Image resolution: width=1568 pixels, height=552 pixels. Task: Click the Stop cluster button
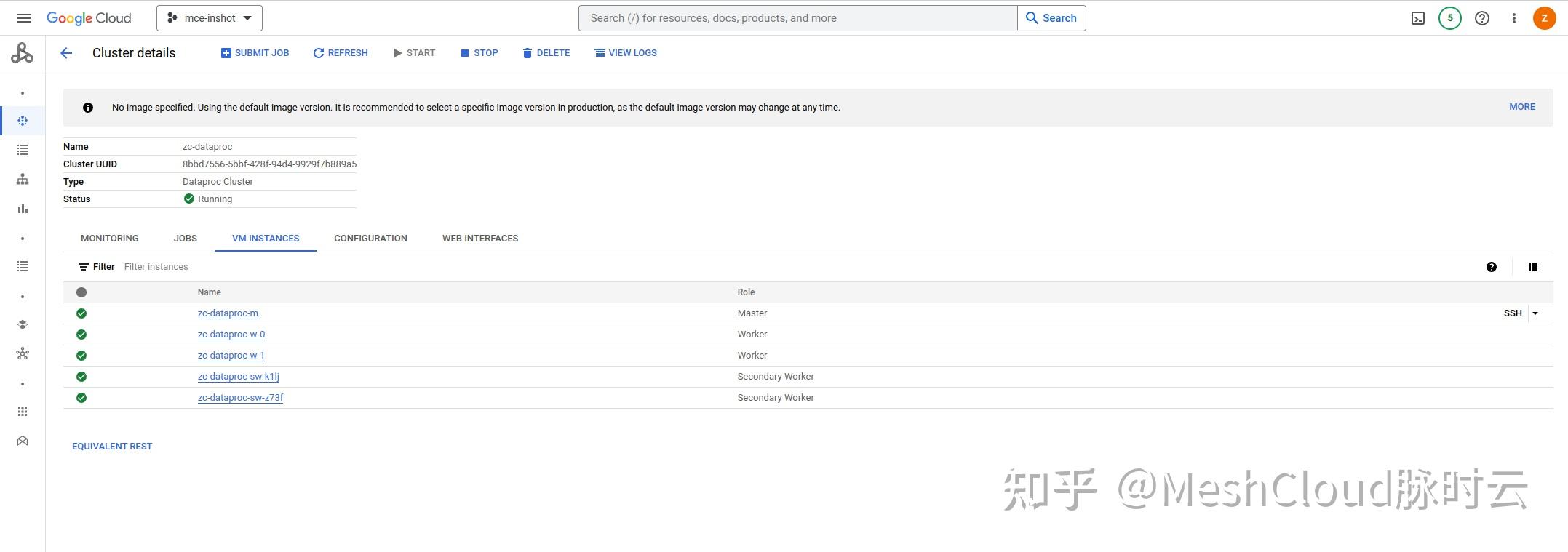point(479,53)
